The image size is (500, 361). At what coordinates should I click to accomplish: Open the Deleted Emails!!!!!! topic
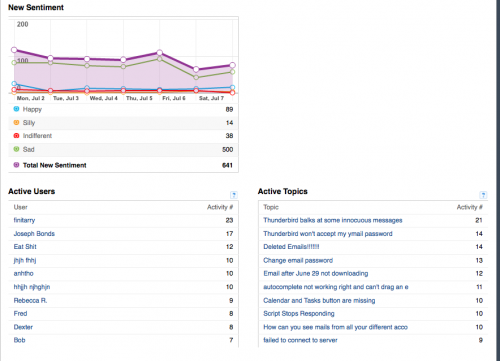(x=291, y=247)
